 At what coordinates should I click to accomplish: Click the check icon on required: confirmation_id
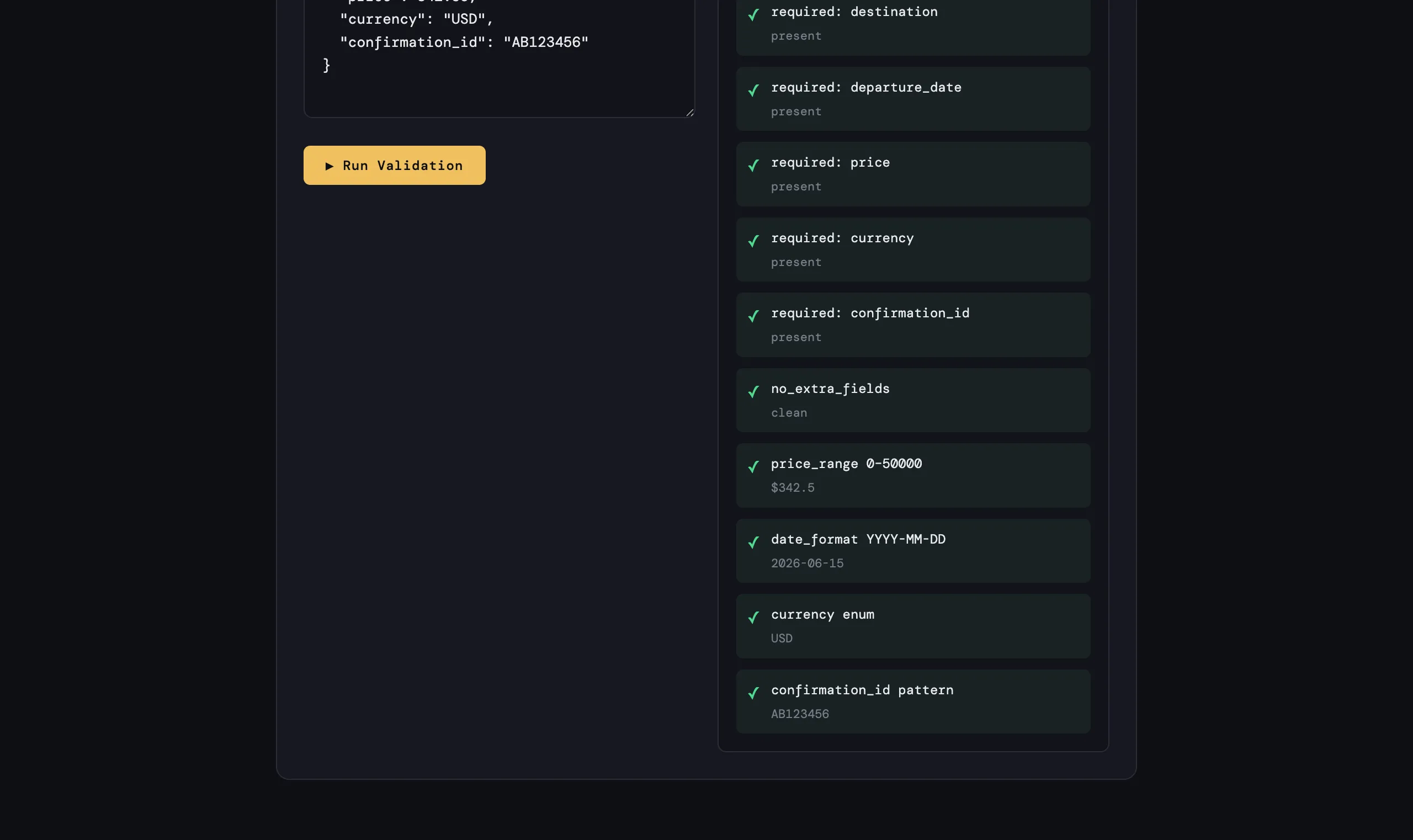pos(753,316)
